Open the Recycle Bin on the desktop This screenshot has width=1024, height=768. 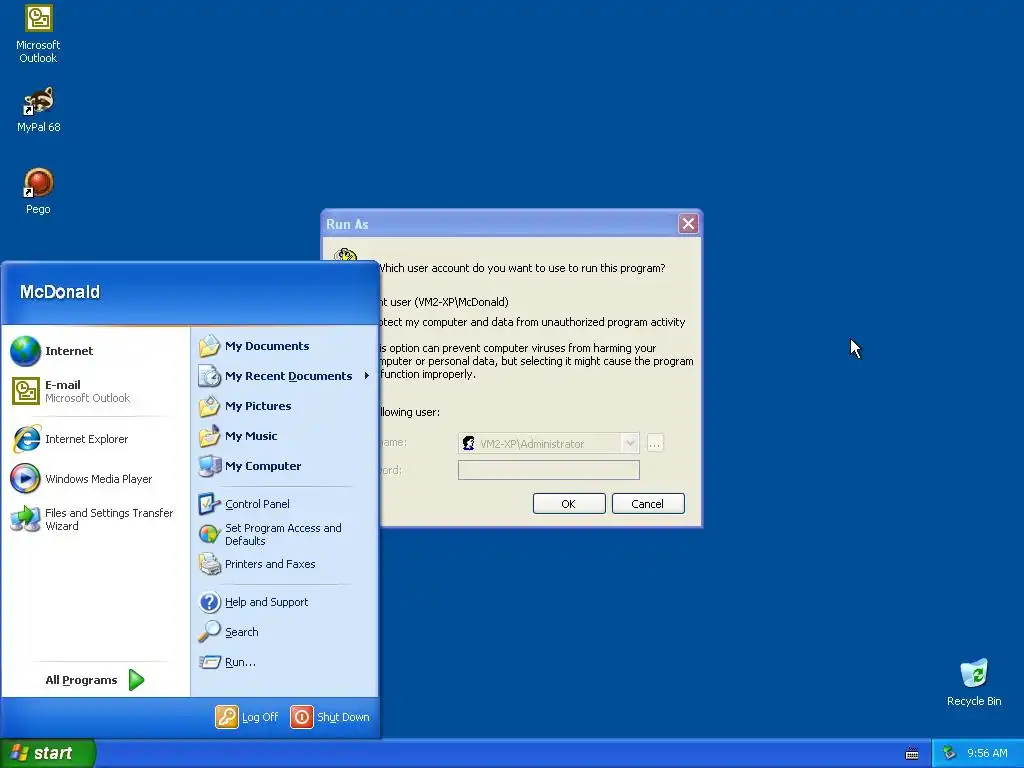[974, 682]
